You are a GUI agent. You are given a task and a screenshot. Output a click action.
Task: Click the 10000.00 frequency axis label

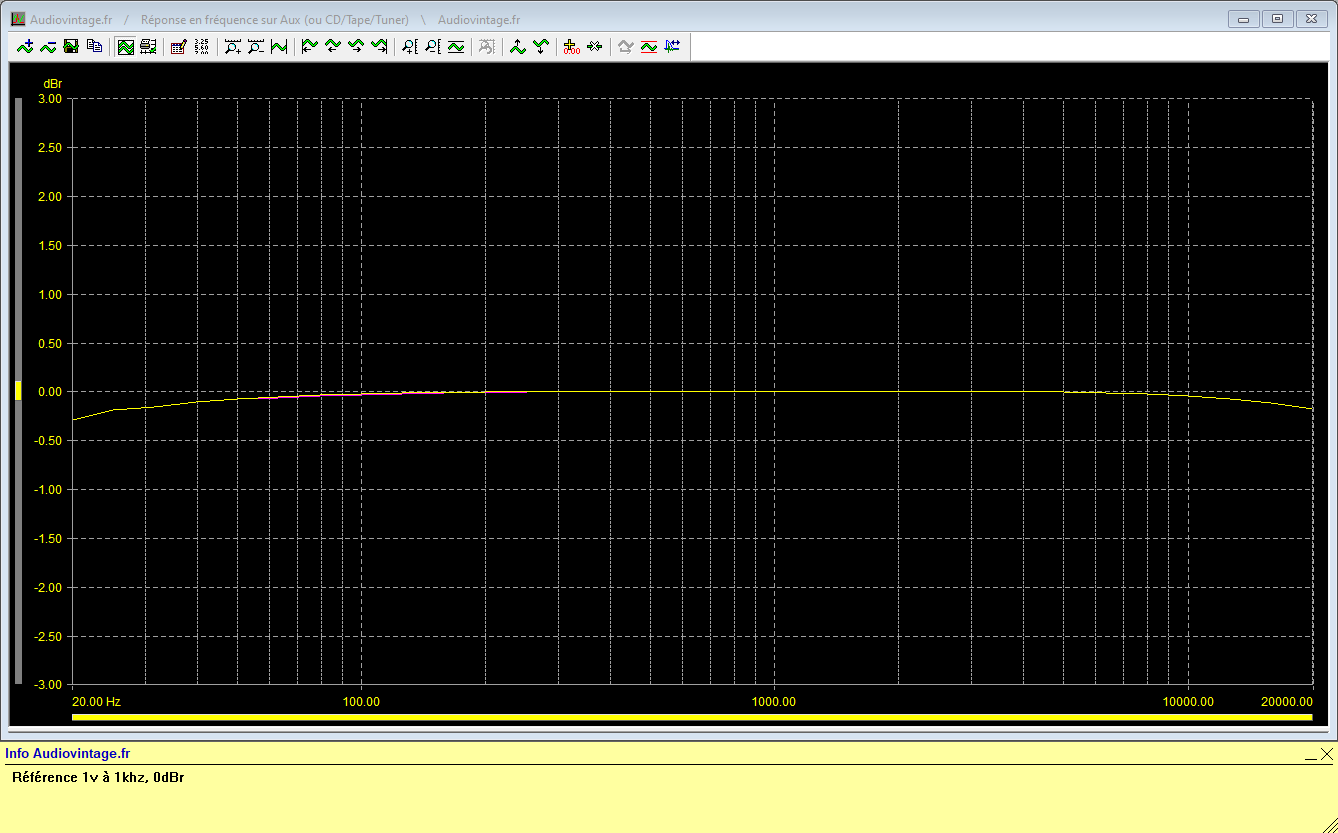[1188, 702]
